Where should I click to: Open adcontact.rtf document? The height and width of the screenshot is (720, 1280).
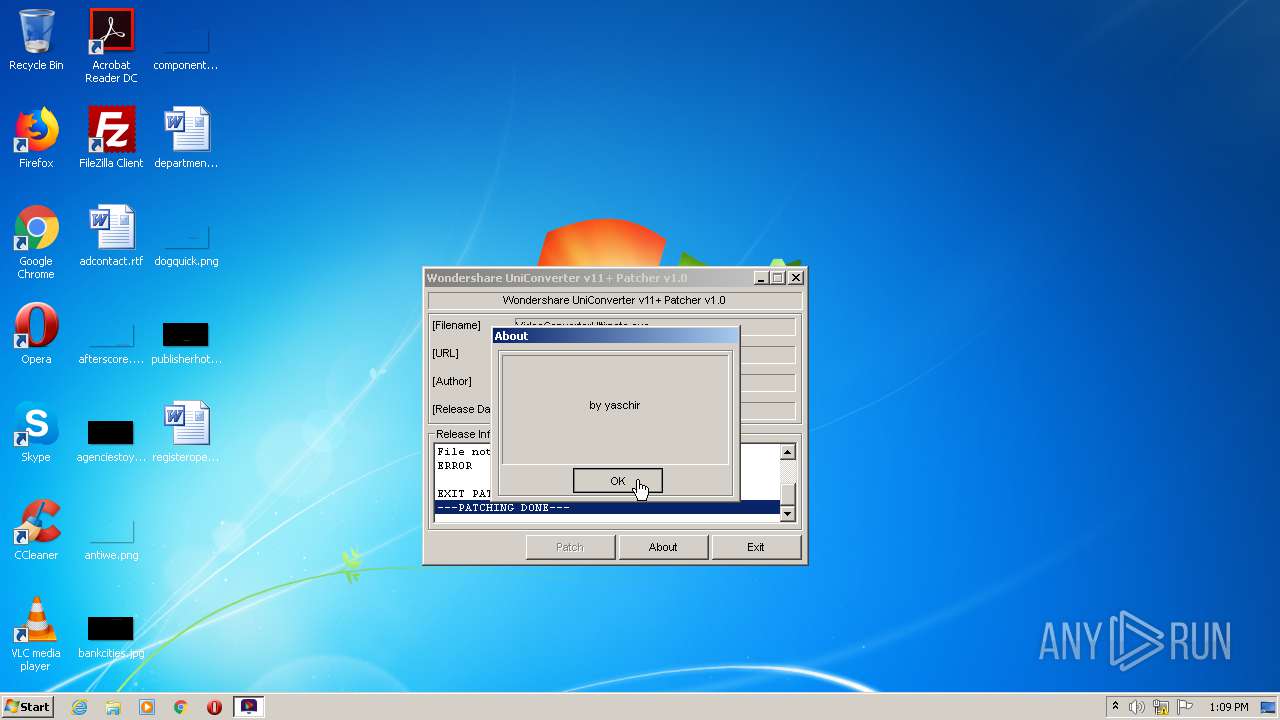(111, 236)
